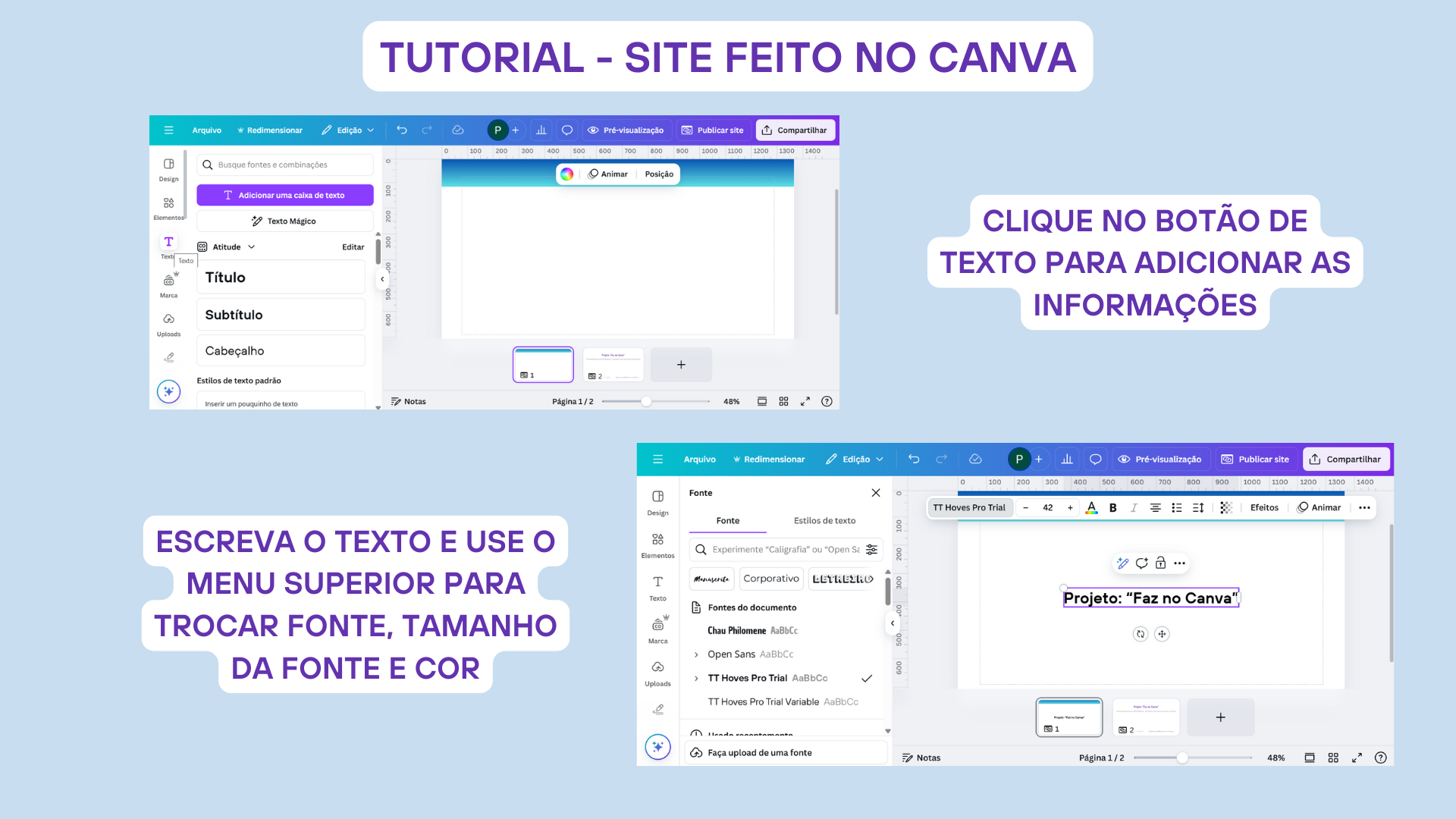Apply a bulleted list to the text
The width and height of the screenshot is (1456, 819).
click(1178, 507)
